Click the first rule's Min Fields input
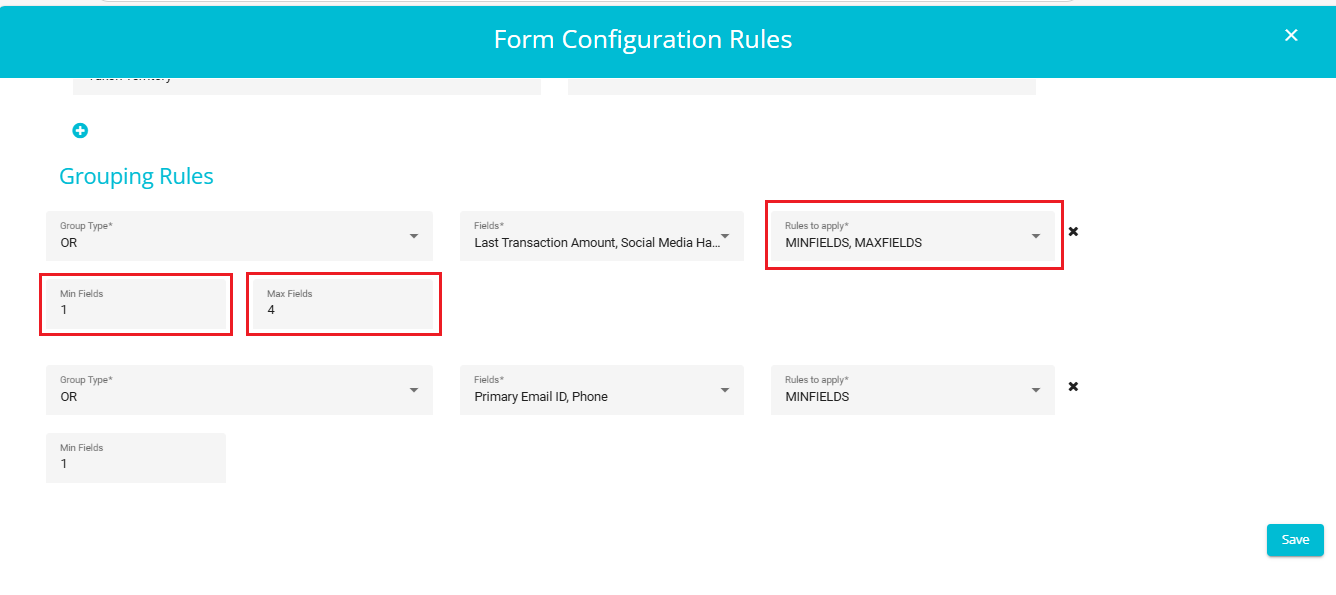 point(136,304)
